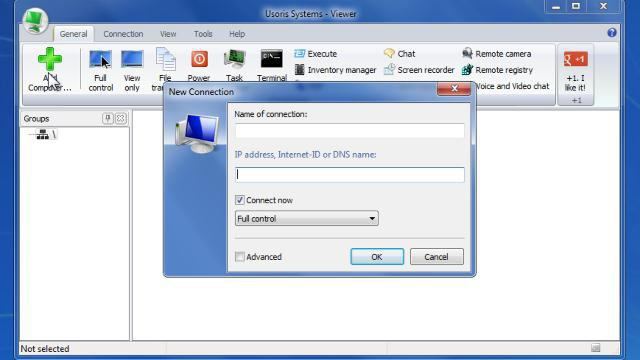Select the Full control mode icon
This screenshot has width=640, height=360.
click(100, 60)
